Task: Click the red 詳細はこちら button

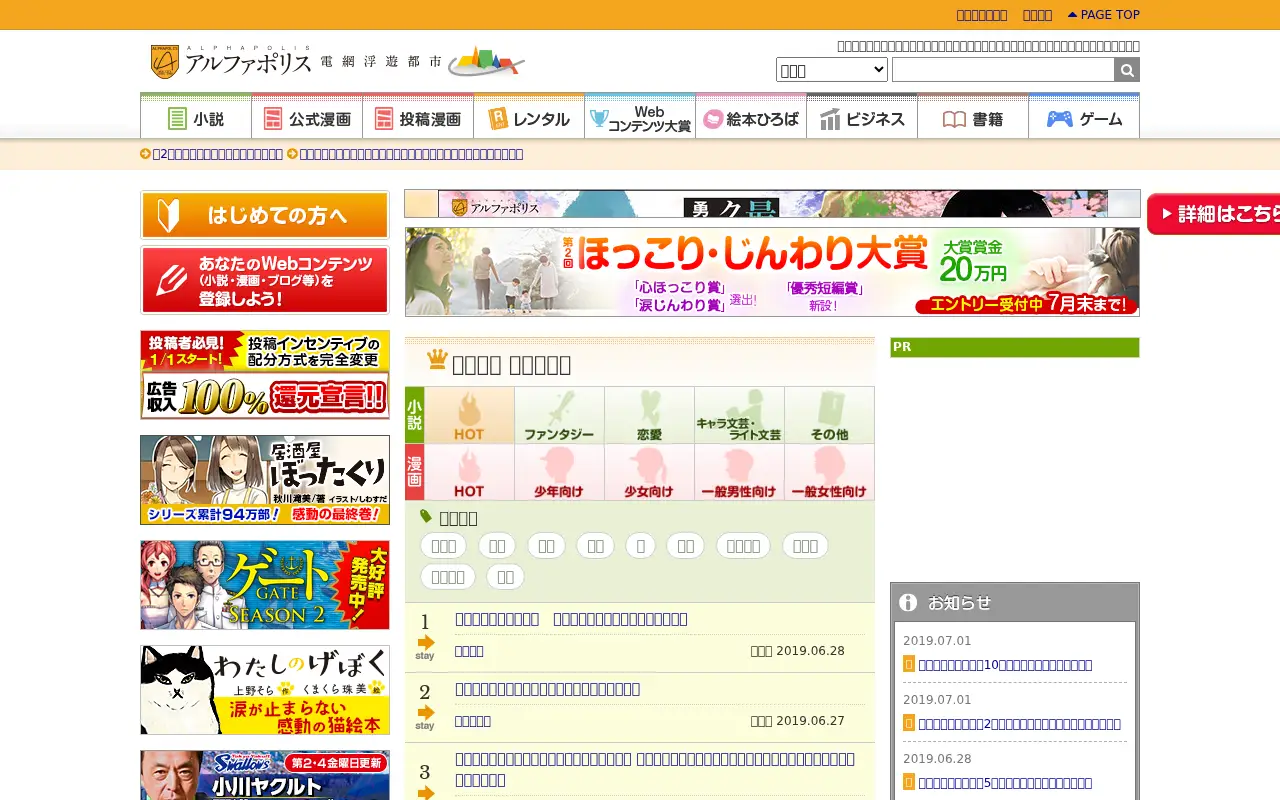Action: pos(1213,214)
